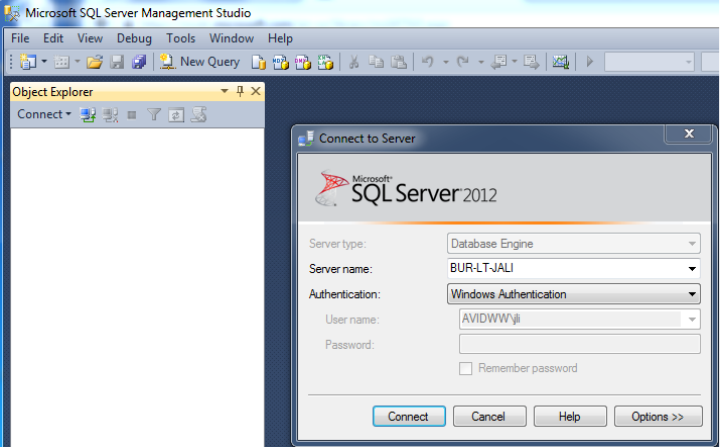
Task: Open the Help menu
Action: [x=280, y=38]
